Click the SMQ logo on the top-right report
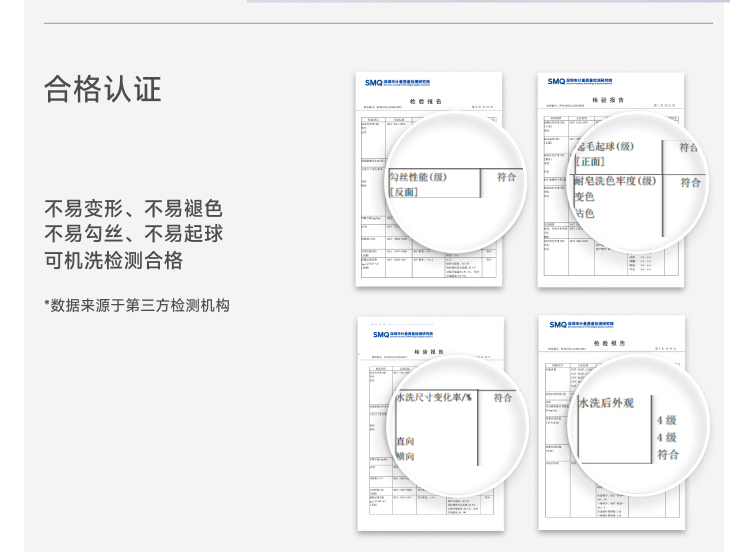This screenshot has width=750, height=552. point(558,81)
